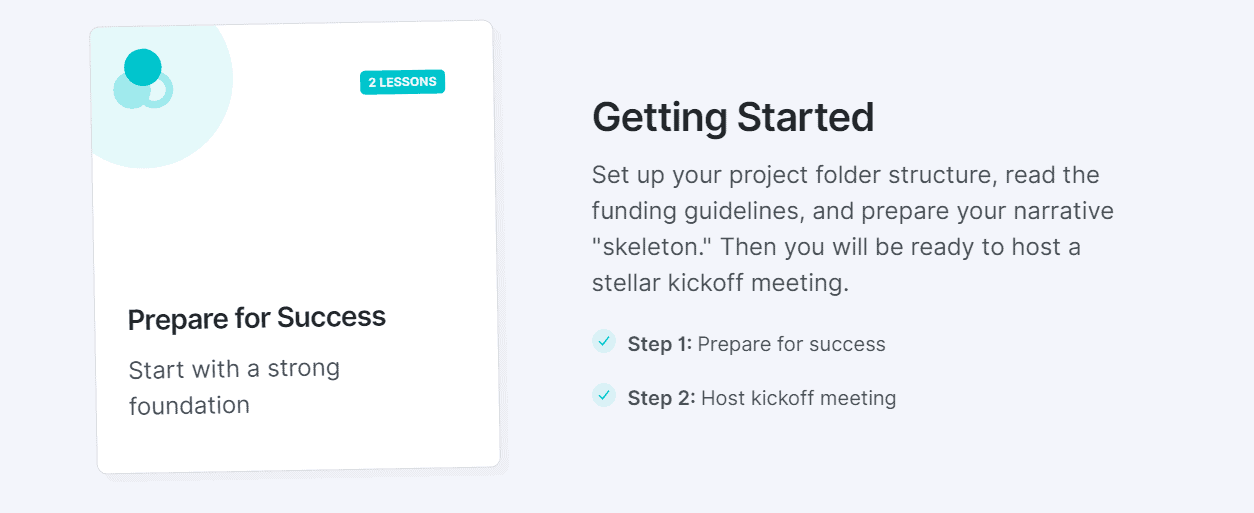Open the 'Host kickoff meeting' step text
This screenshot has width=1254, height=513.
pos(799,398)
